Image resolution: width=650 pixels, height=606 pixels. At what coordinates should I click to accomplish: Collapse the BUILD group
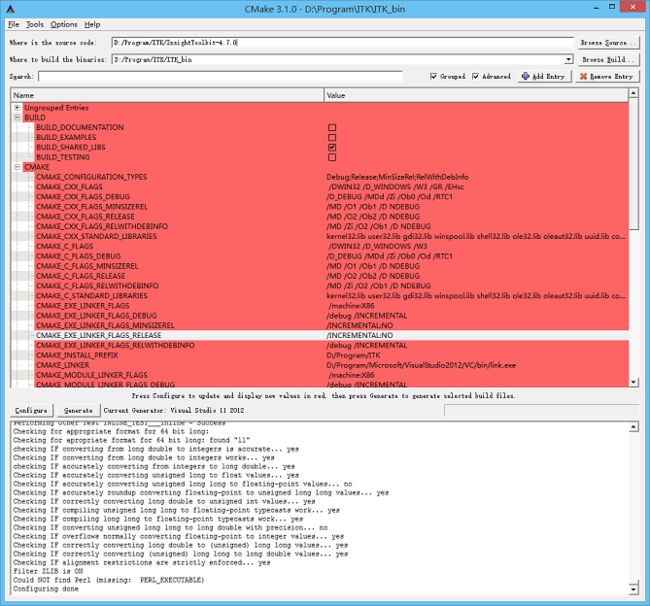coord(17,117)
